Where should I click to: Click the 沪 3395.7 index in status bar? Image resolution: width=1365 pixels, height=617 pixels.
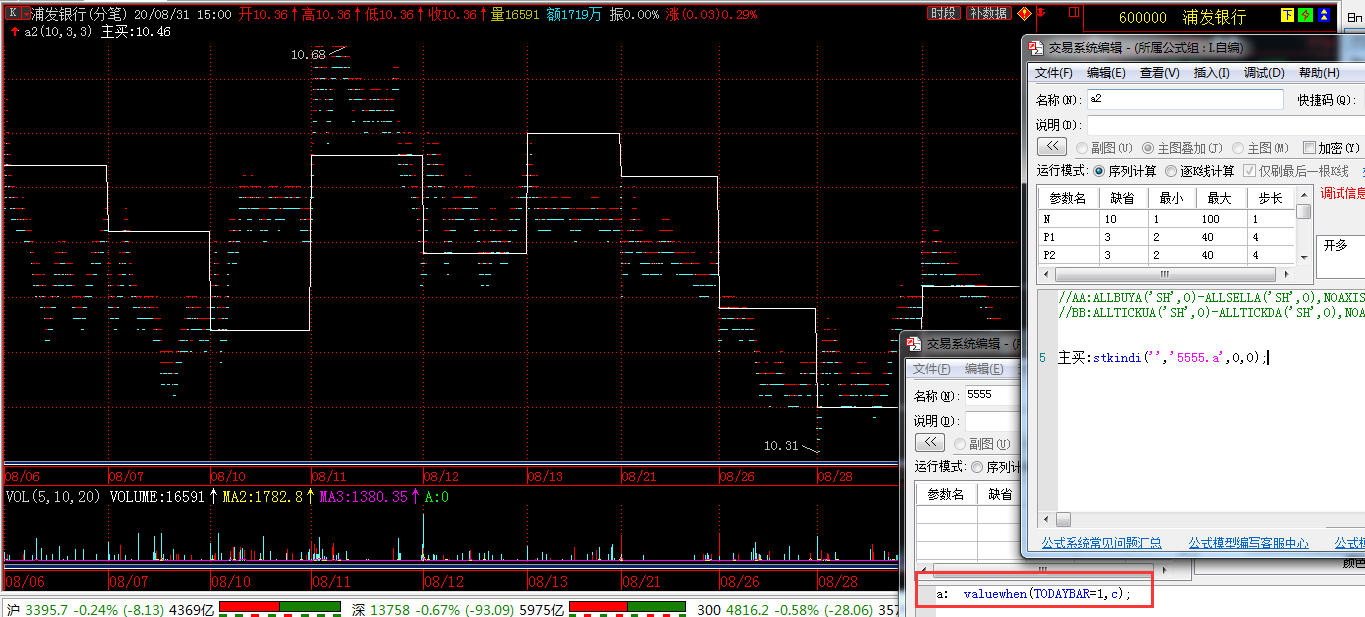coord(38,609)
